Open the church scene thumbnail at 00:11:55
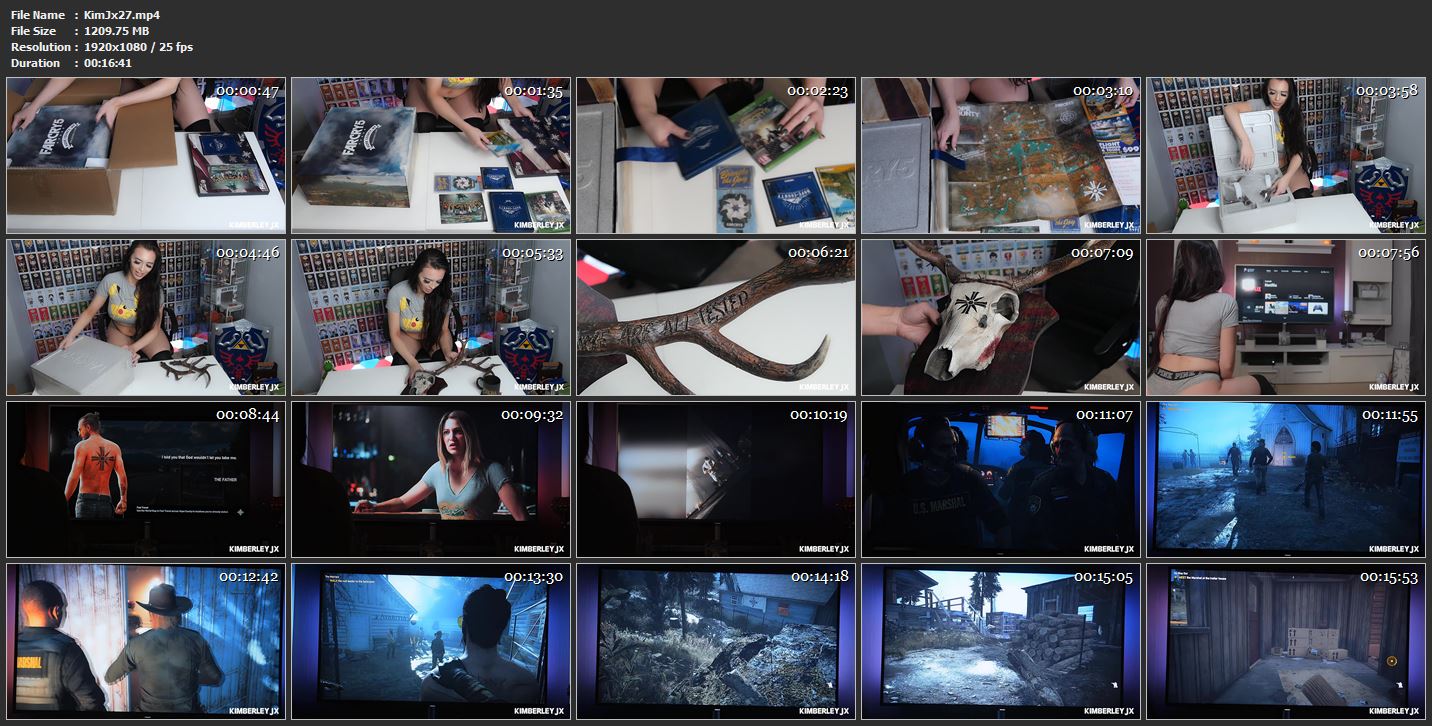1432x726 pixels. (x=1286, y=479)
